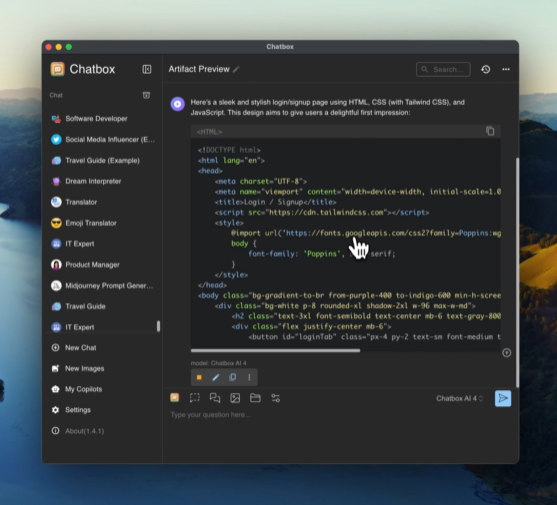Click the chat list scrollbar handle
Screen dimensions: 557x505
(x=158, y=326)
